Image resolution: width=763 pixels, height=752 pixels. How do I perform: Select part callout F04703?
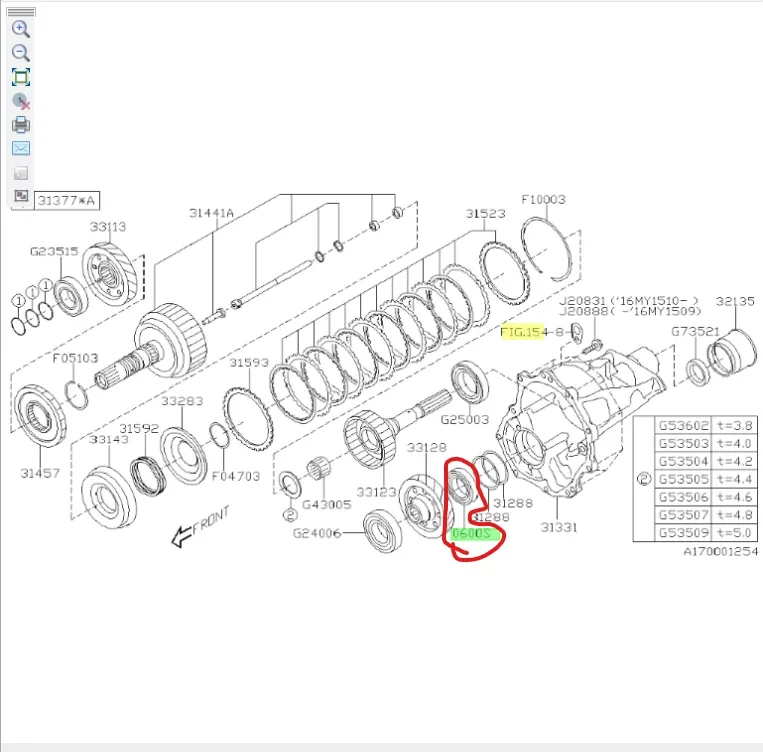point(236,476)
